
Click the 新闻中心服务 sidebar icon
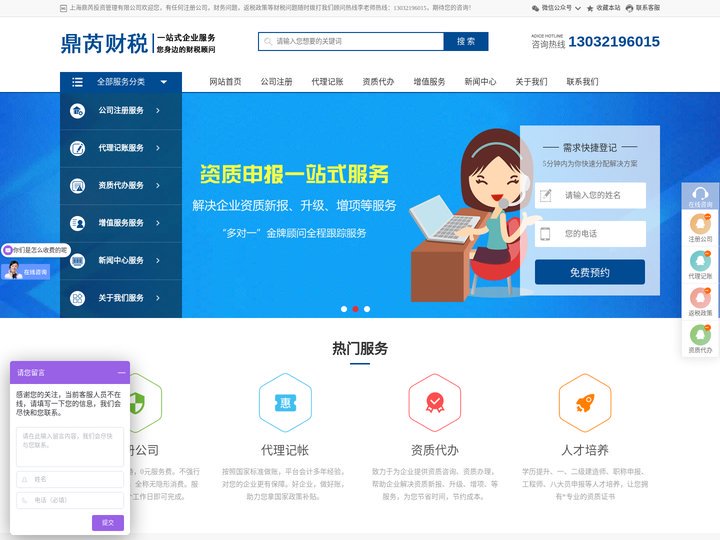click(x=77, y=261)
